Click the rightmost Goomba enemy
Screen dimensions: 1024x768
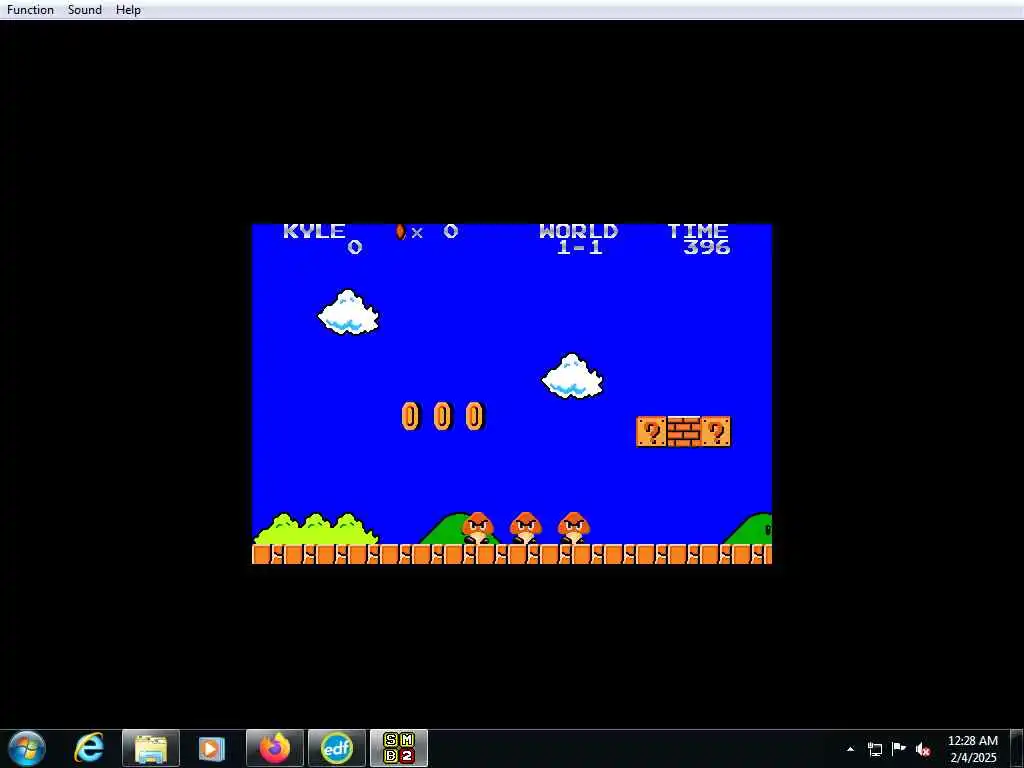[x=574, y=528]
